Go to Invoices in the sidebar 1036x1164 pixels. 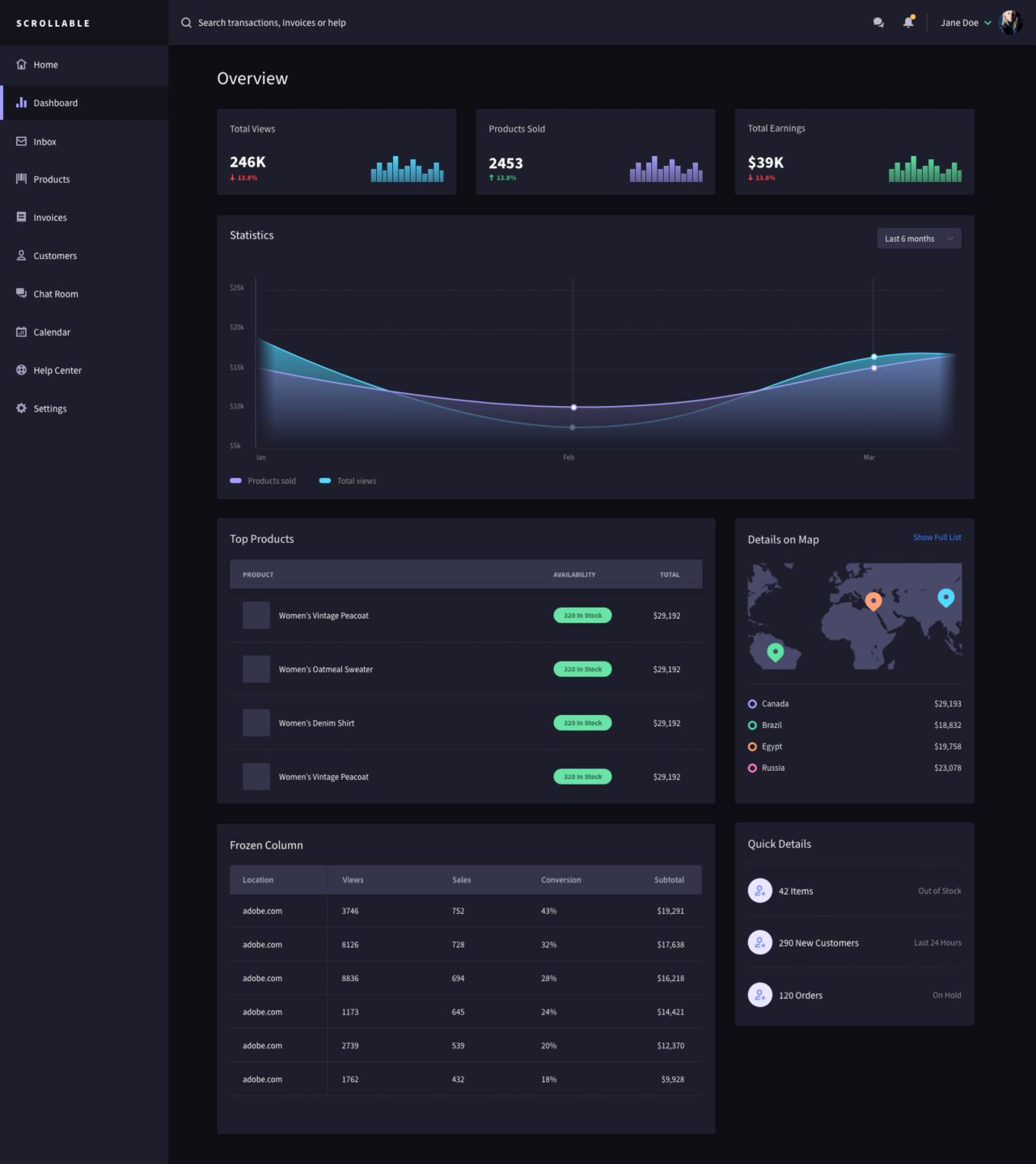(49, 218)
